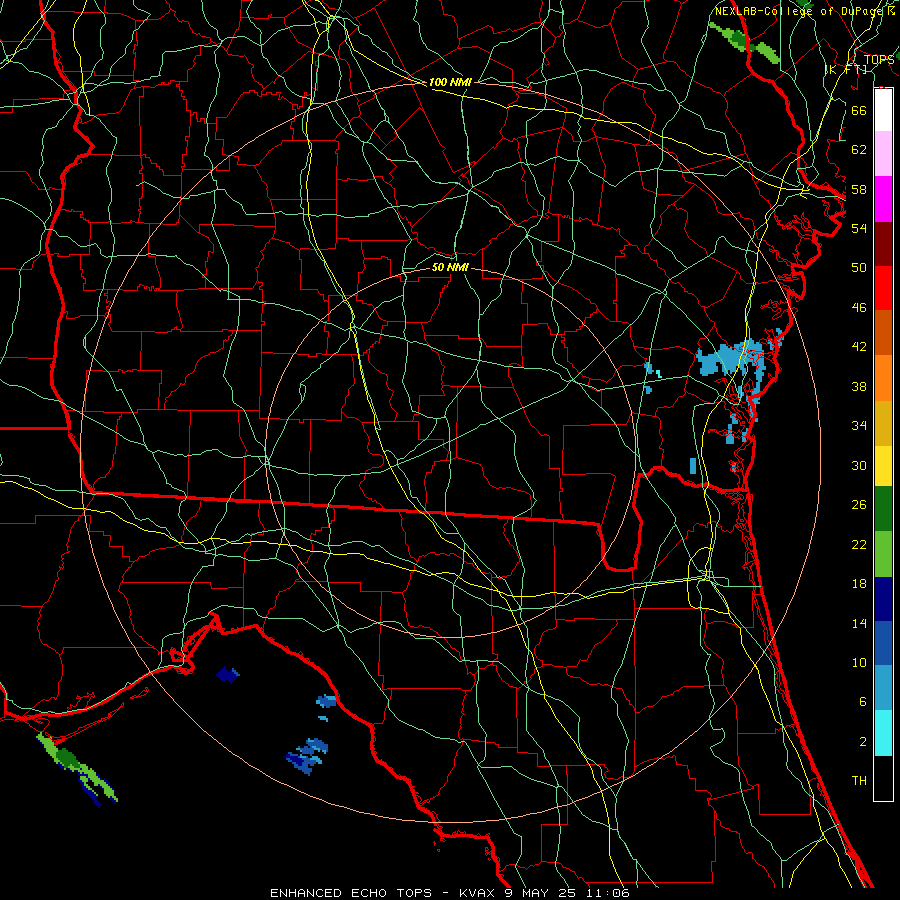Pick the navy blue legend swatch
Image resolution: width=900 pixels, height=900 pixels.
pos(883,599)
